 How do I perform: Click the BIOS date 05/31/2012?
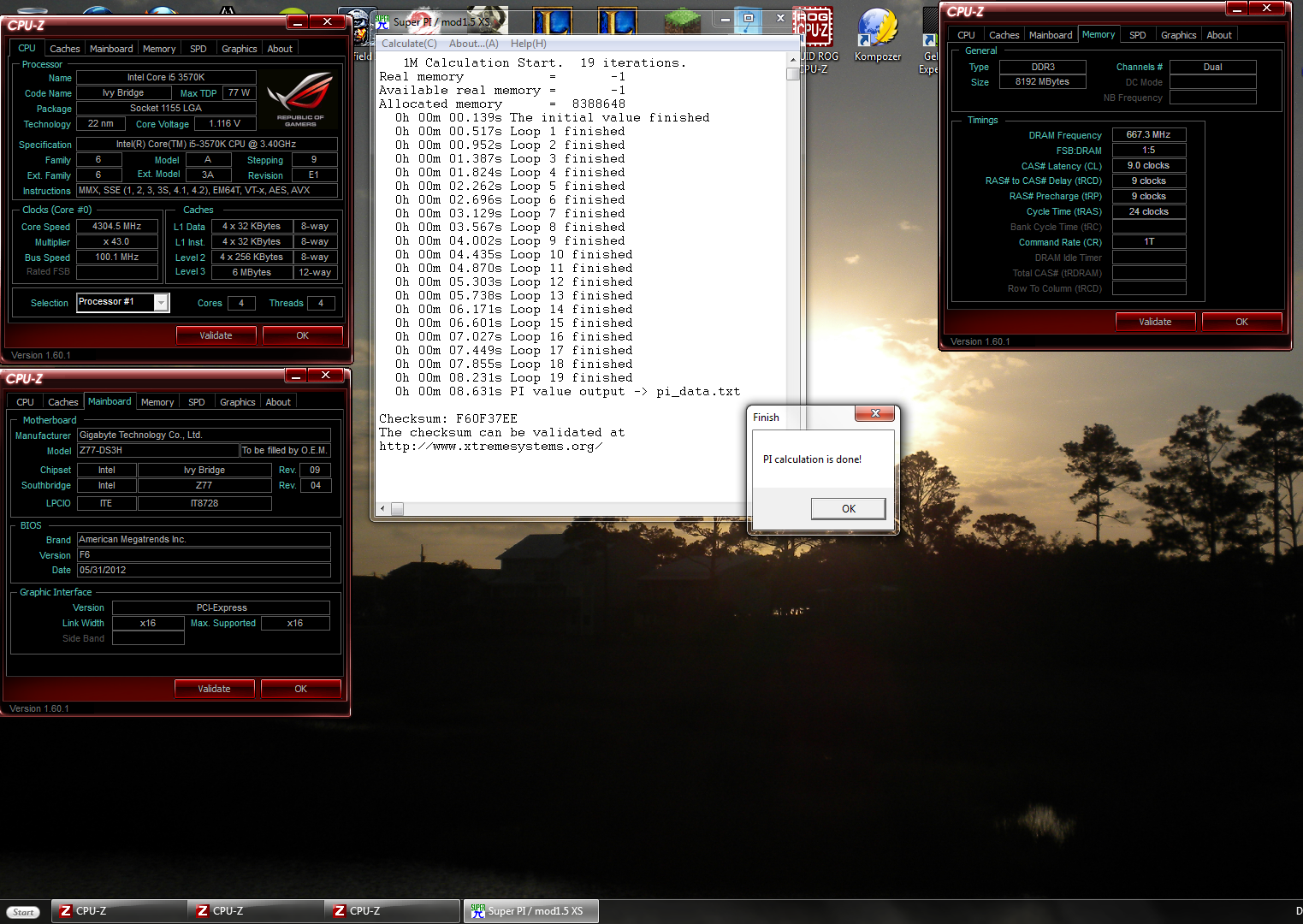[x=204, y=570]
